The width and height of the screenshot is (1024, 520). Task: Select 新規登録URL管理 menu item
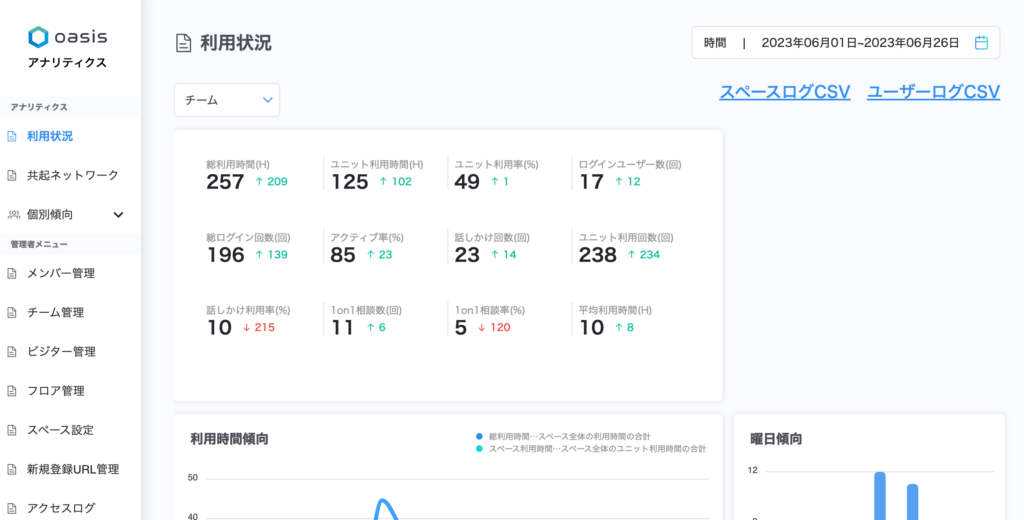(72, 468)
